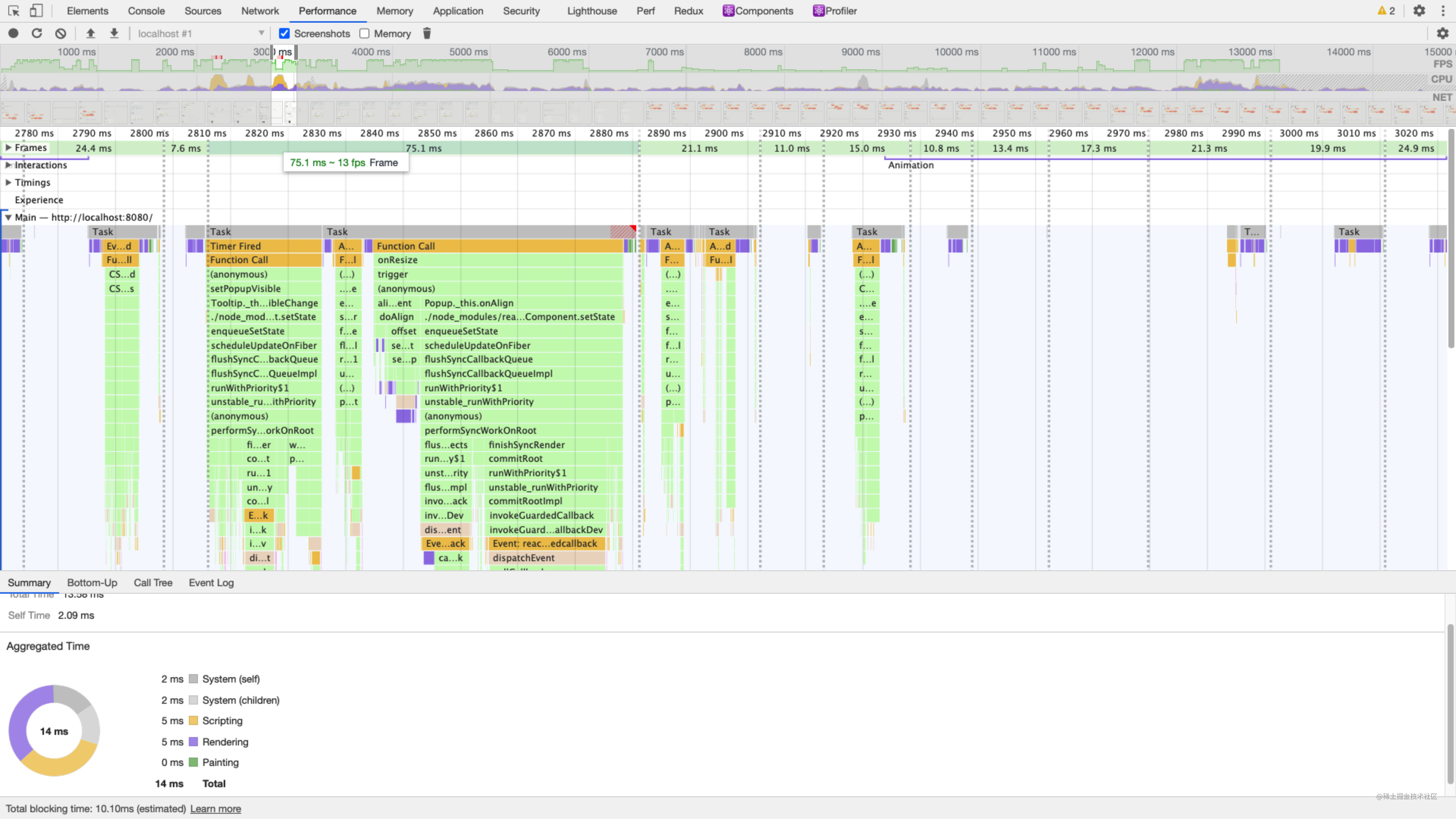The height and width of the screenshot is (819, 1456).
Task: Open the React Components panel
Action: (x=758, y=11)
